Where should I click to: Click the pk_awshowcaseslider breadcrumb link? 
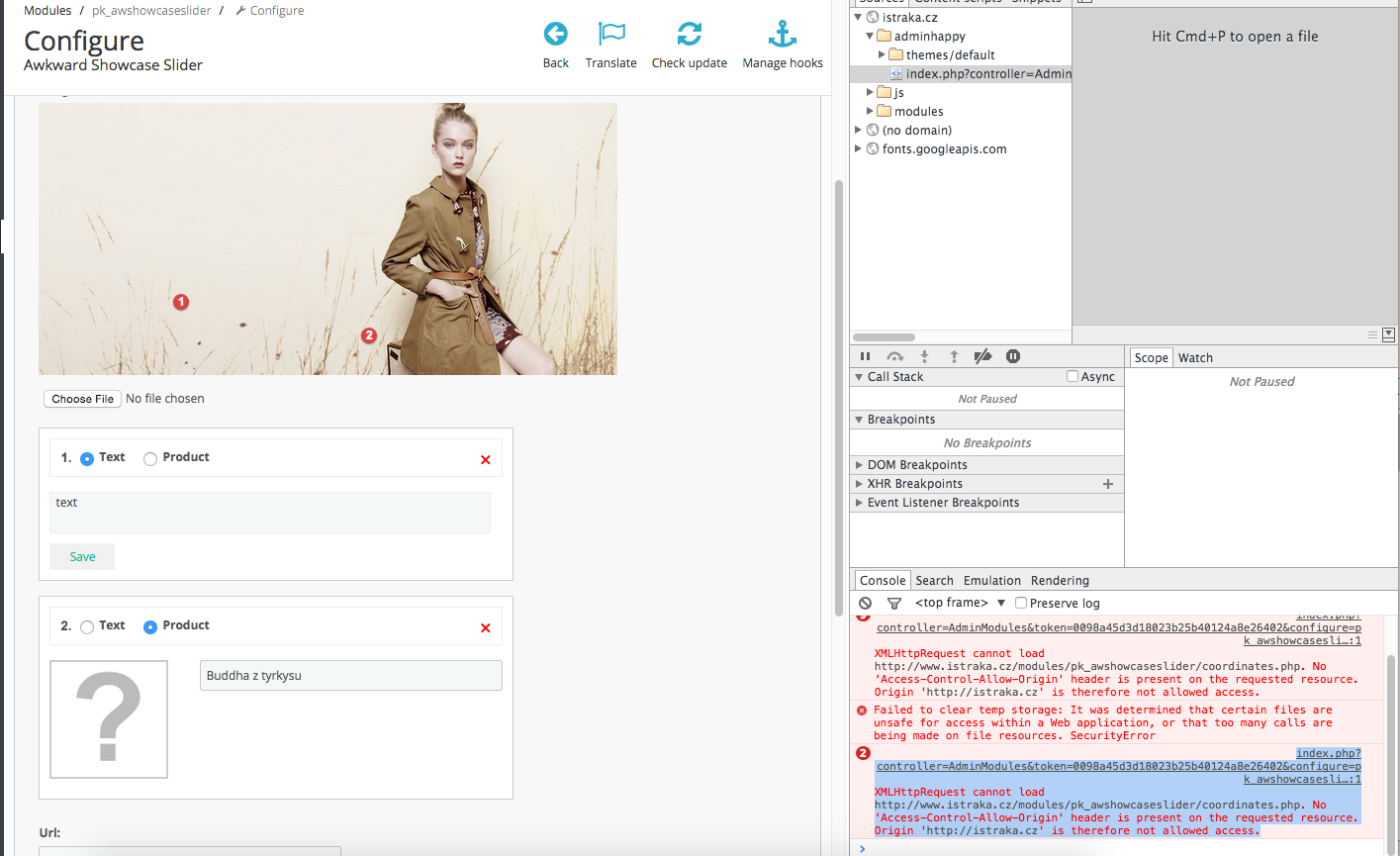(151, 10)
